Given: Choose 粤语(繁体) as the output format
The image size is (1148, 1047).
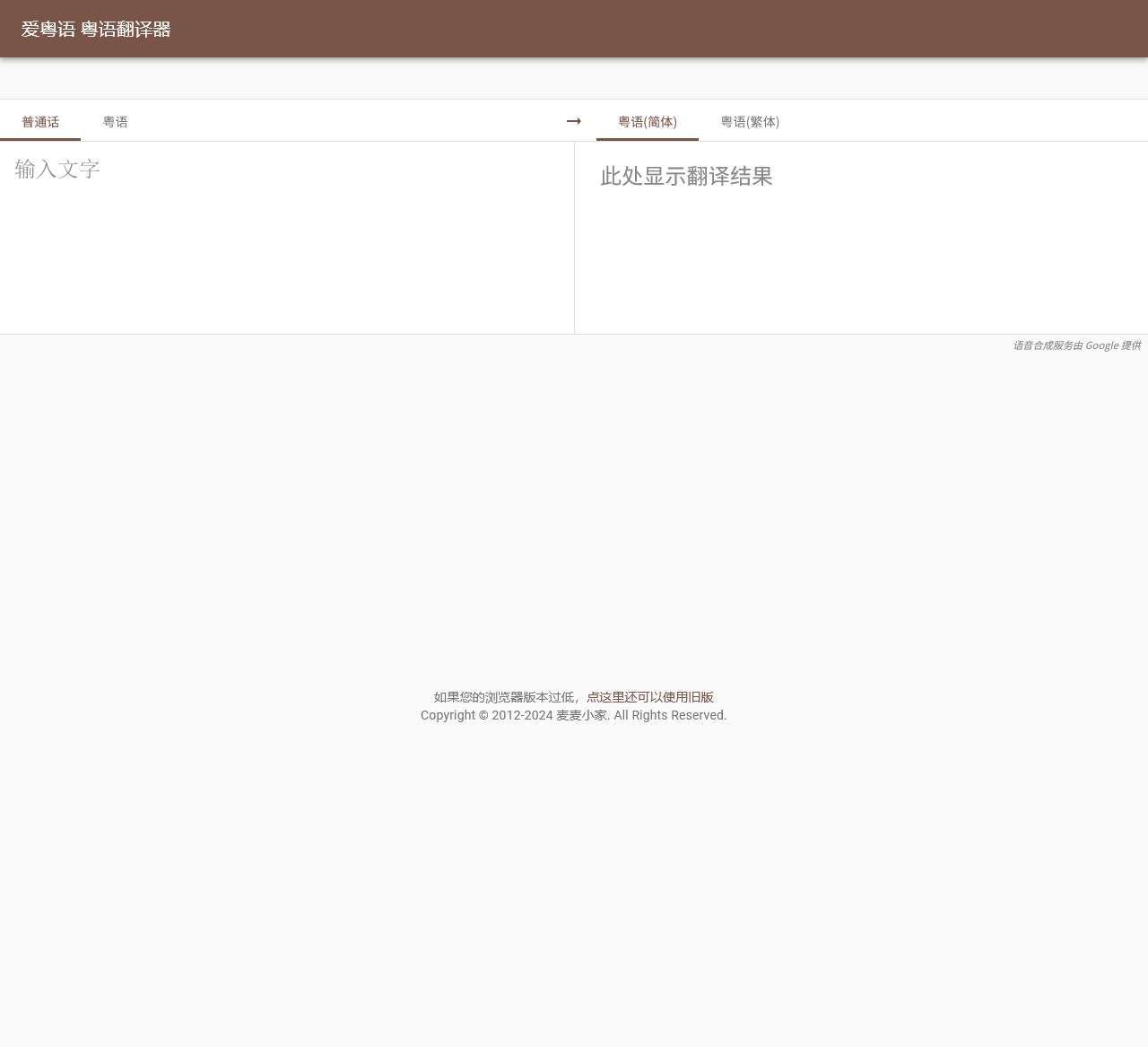Looking at the screenshot, I should [750, 120].
